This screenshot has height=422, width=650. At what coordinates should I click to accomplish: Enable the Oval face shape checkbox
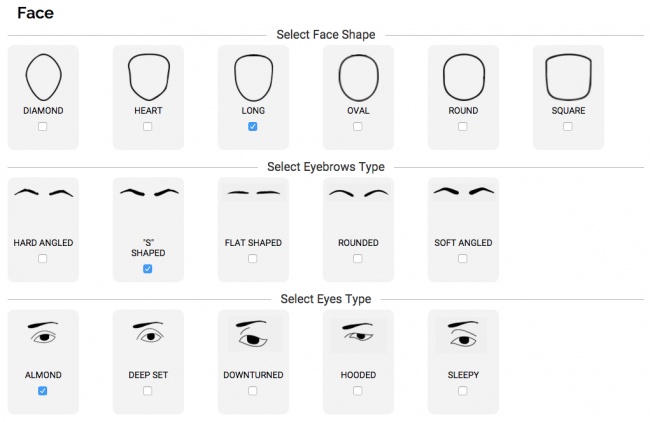[x=357, y=127]
